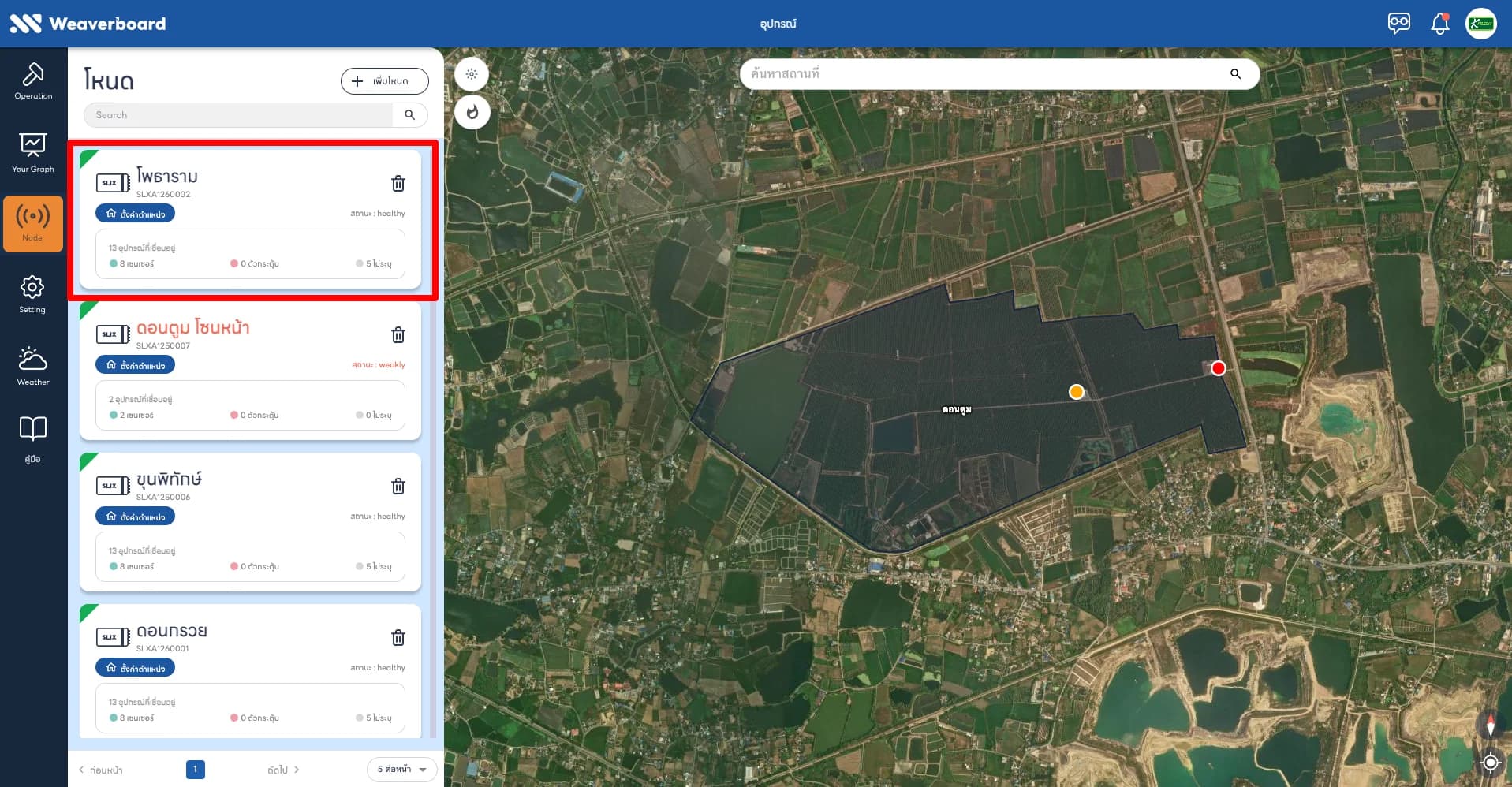Screen dimensions: 1512x787
Task: Click serial SLXA1250006 text
Action: (163, 497)
